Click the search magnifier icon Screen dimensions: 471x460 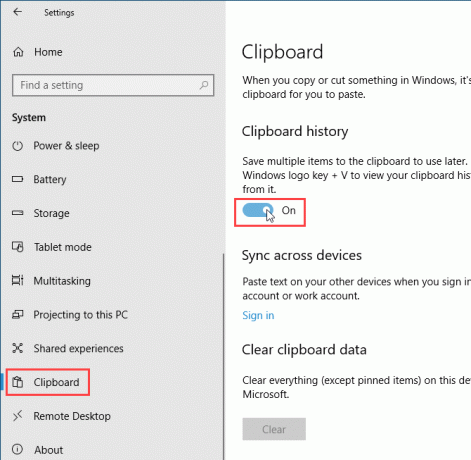(x=204, y=85)
